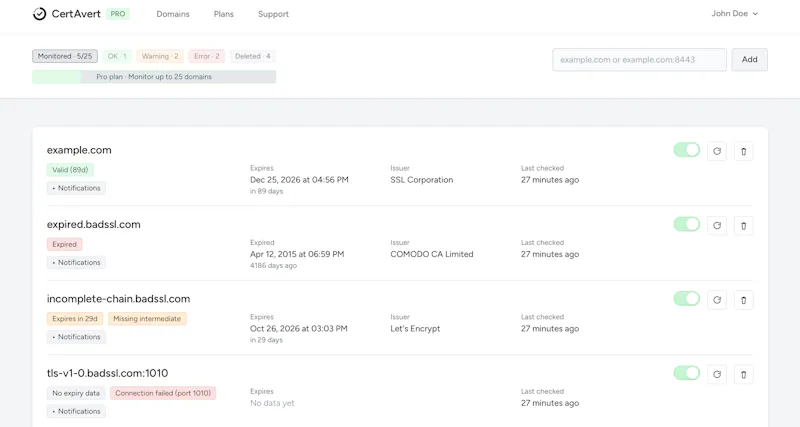The image size is (800, 427).
Task: Click Connection failed (port 1010) badge
Action: tap(163, 393)
